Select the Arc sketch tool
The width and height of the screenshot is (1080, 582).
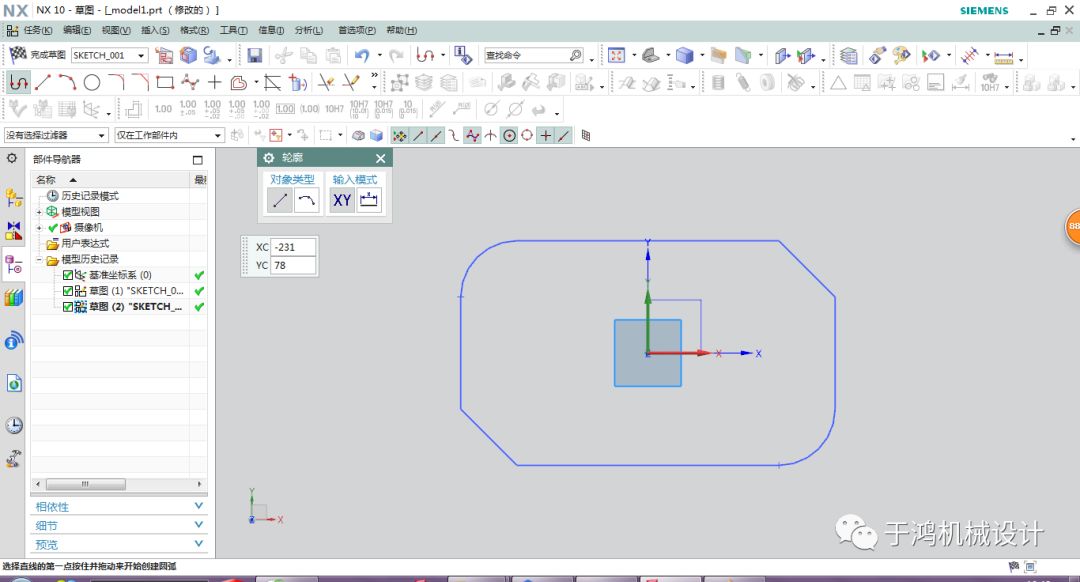tap(67, 83)
